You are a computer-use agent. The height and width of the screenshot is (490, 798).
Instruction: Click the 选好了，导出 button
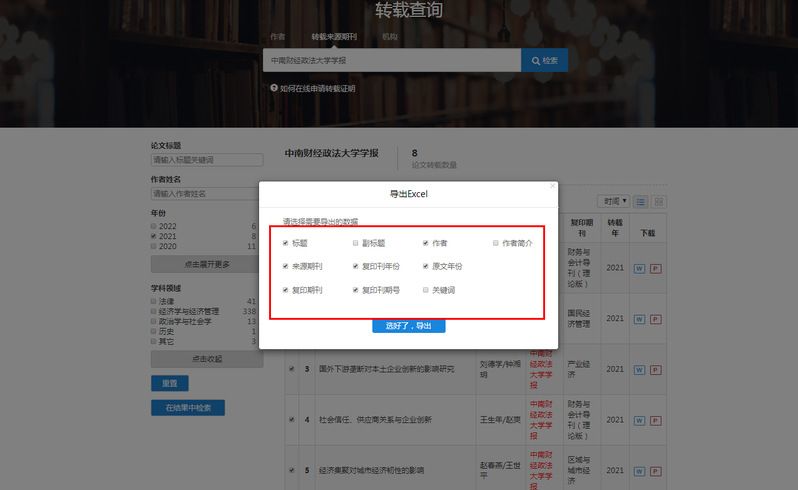coord(408,326)
